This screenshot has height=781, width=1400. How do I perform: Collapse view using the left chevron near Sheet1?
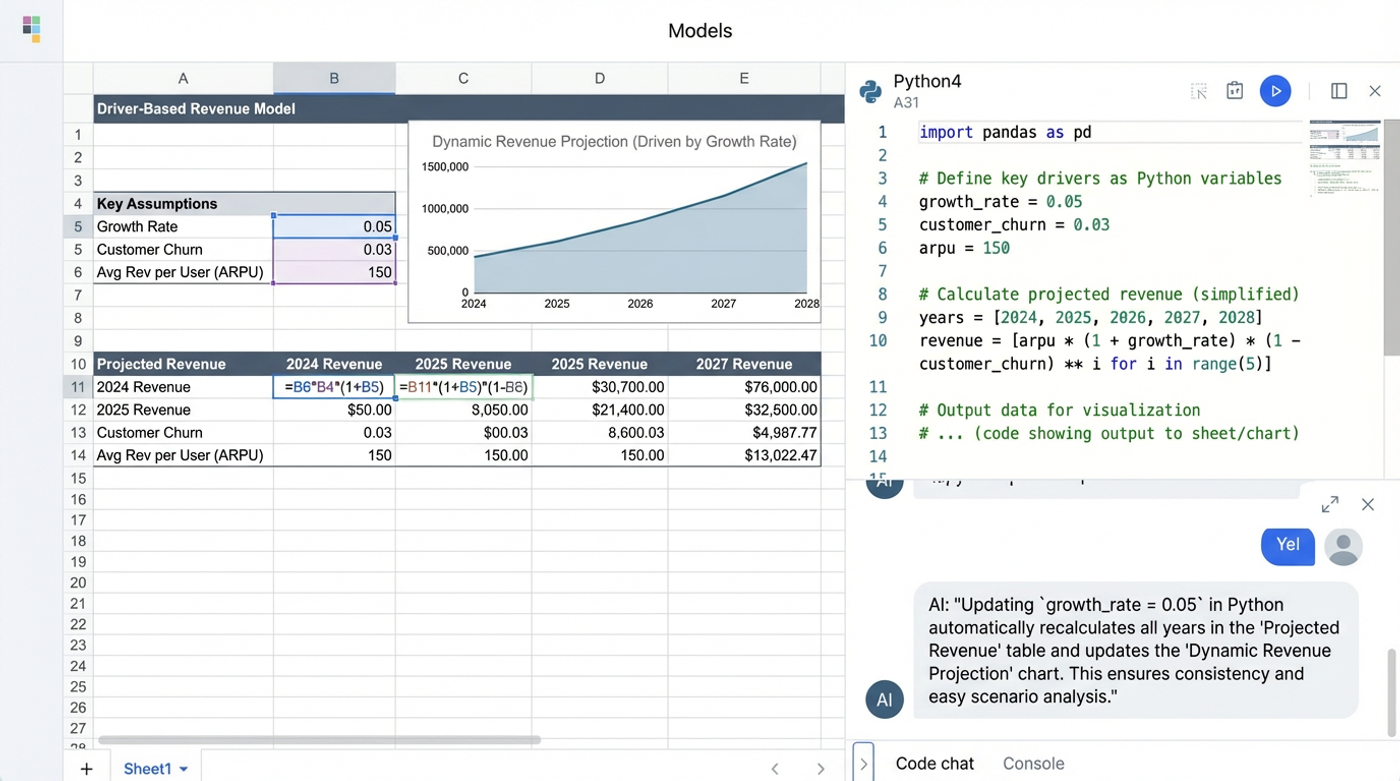(x=775, y=768)
